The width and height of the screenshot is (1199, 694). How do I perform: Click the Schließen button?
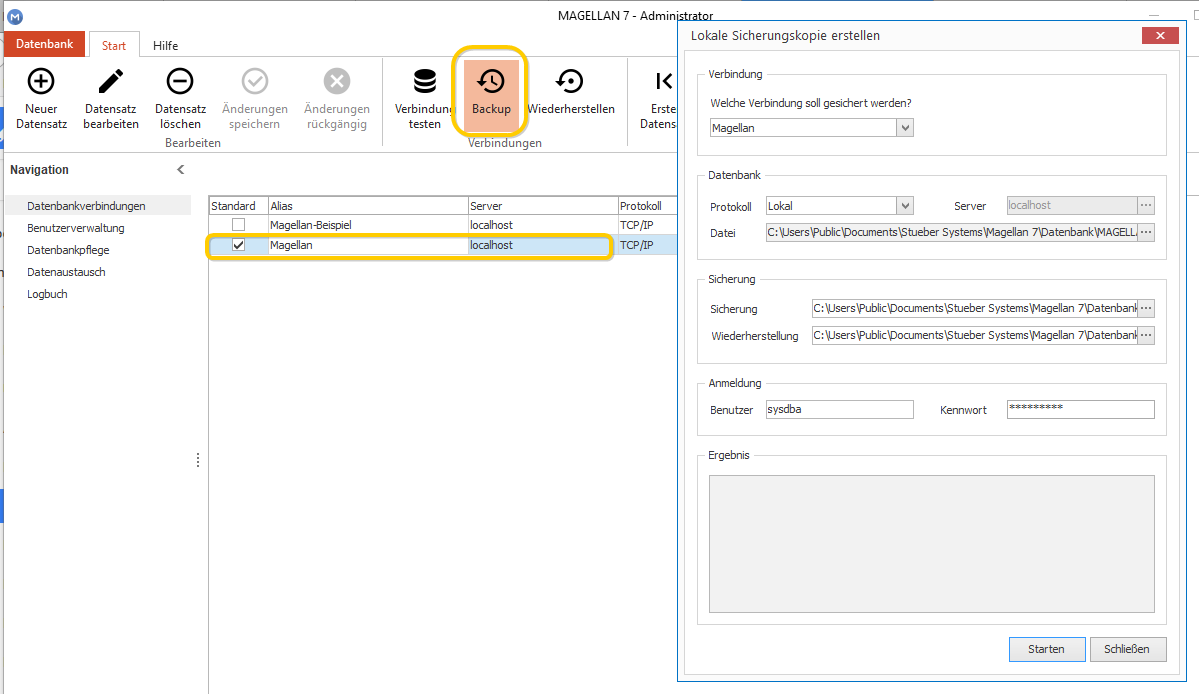coord(1128,649)
